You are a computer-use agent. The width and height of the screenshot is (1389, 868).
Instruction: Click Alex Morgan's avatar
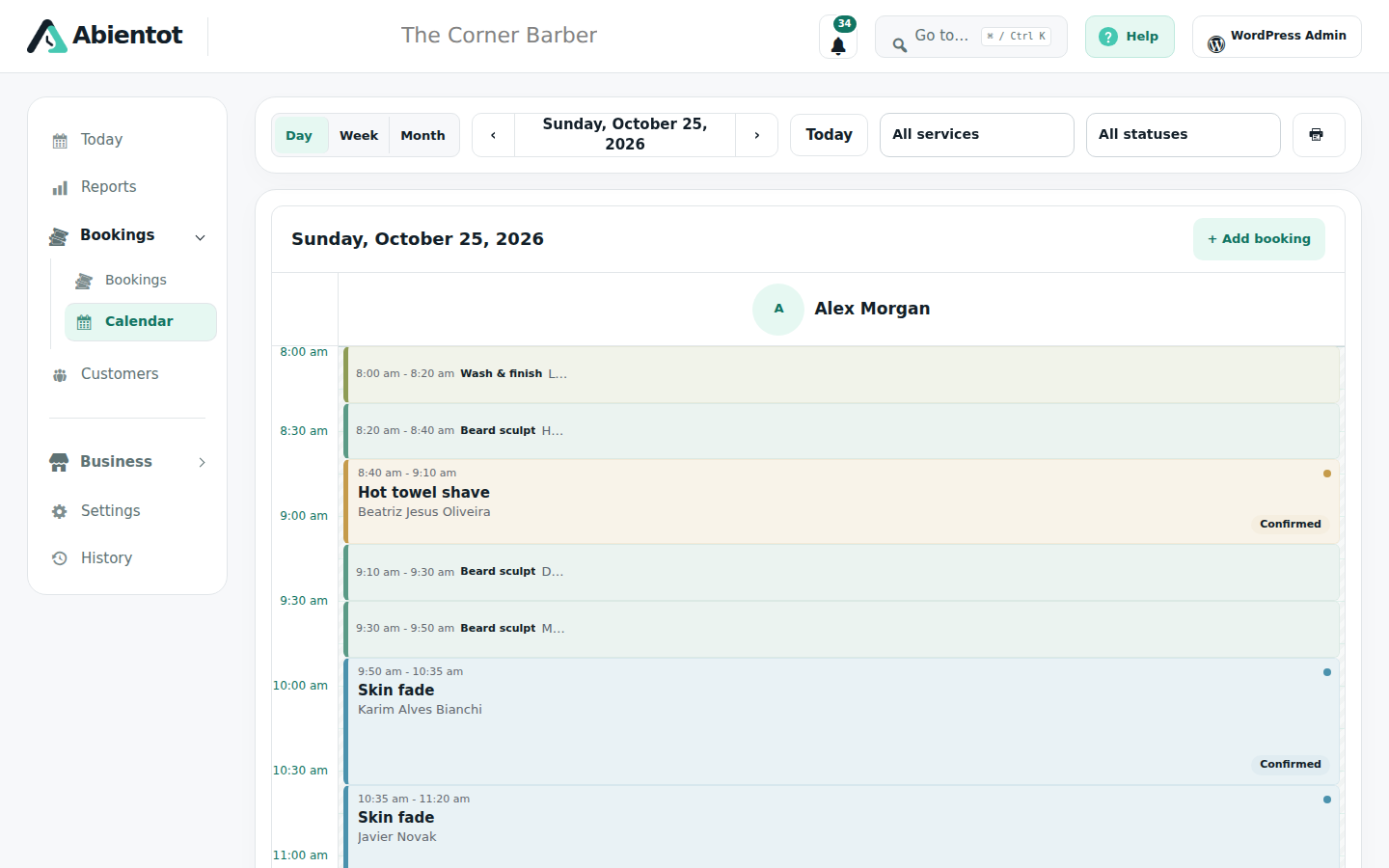[778, 310]
